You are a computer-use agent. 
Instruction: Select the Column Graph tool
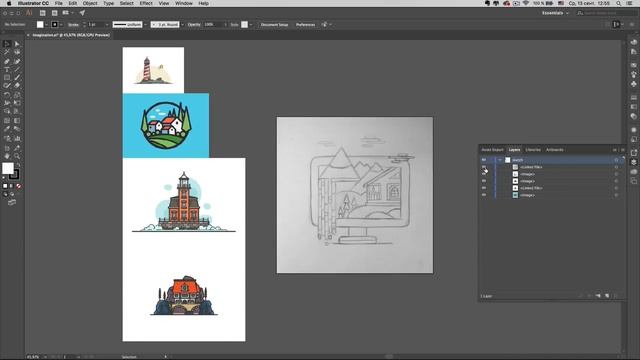(17, 139)
